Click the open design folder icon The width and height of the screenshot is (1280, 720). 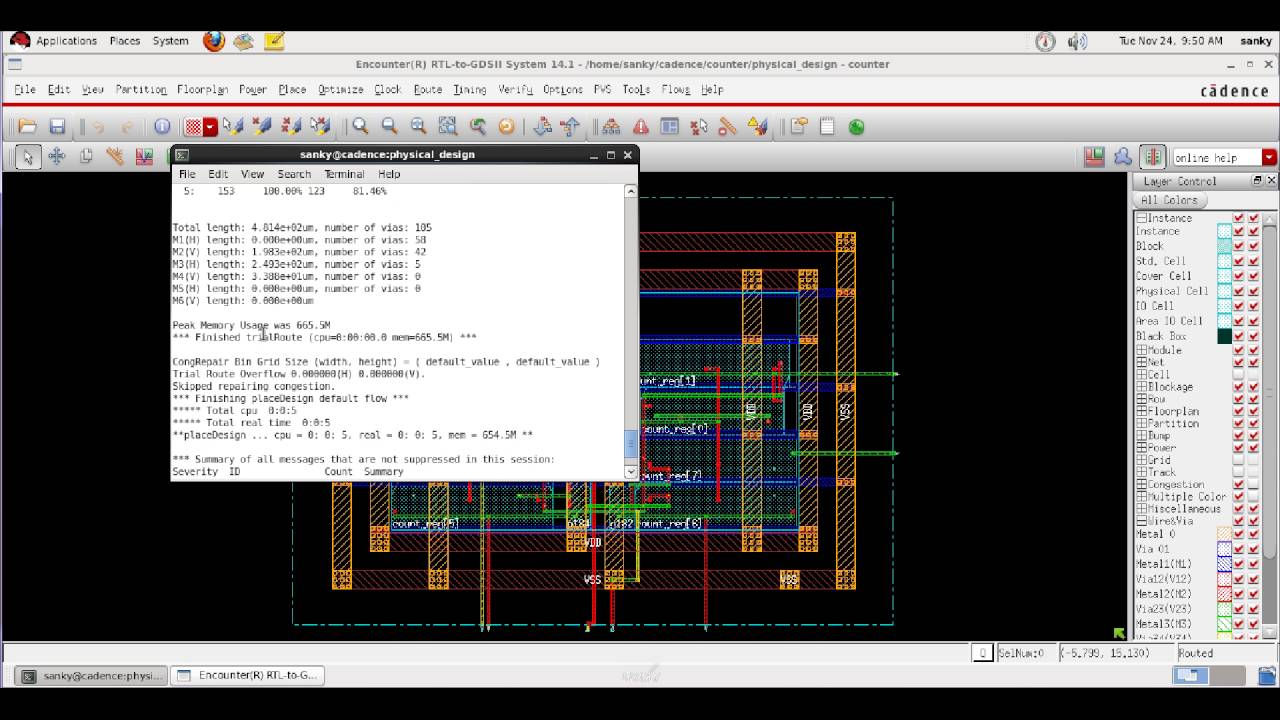coord(27,127)
